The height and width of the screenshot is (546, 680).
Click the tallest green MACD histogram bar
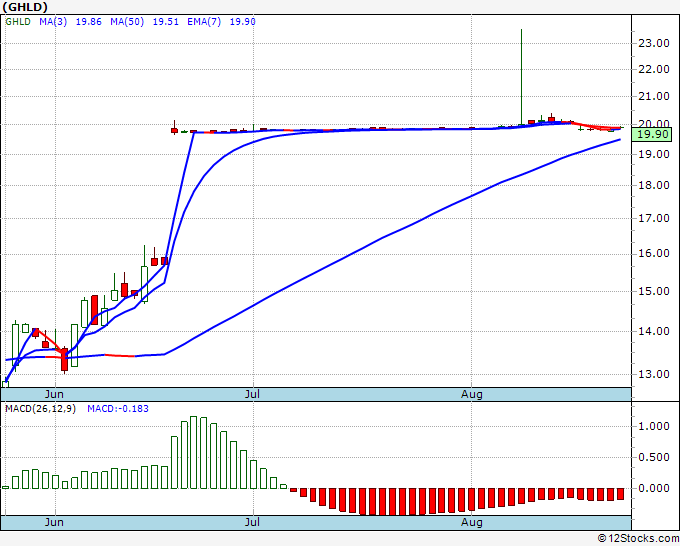pyautogui.click(x=194, y=452)
